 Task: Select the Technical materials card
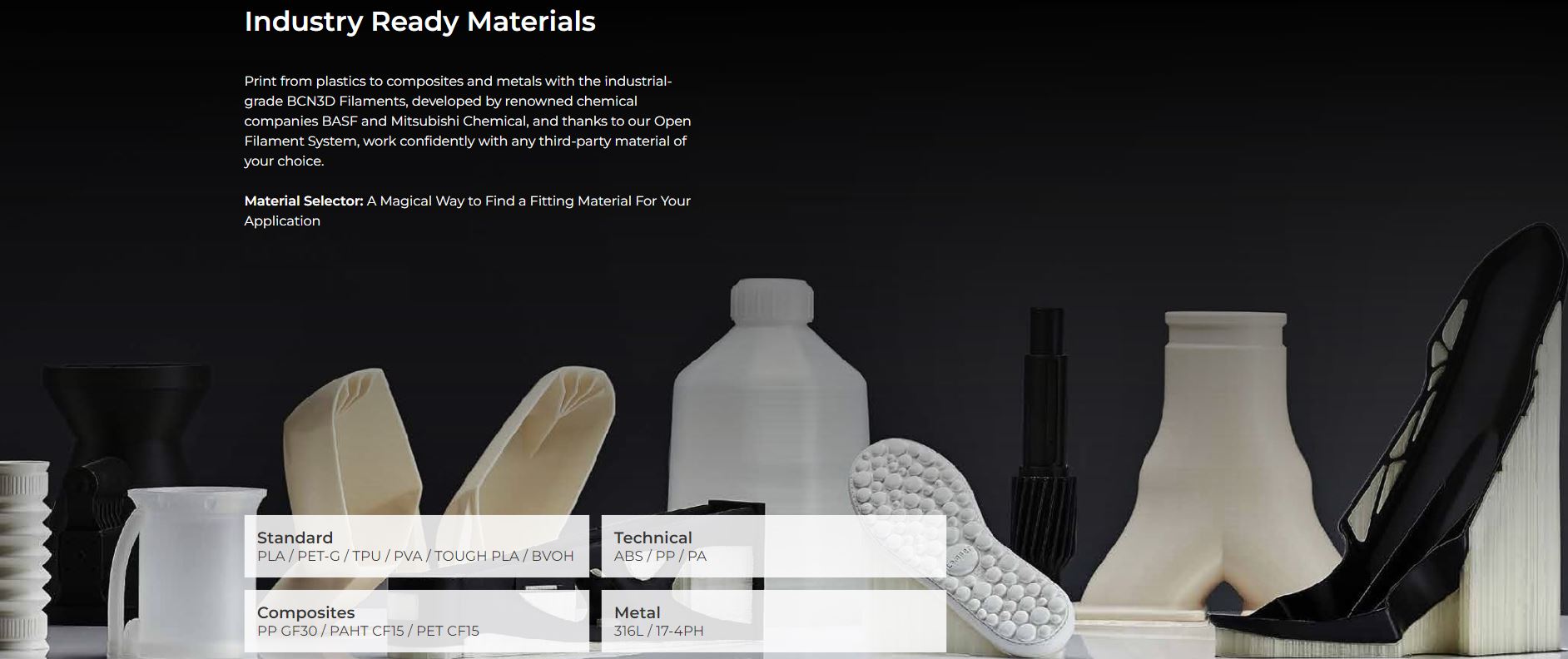(x=773, y=546)
